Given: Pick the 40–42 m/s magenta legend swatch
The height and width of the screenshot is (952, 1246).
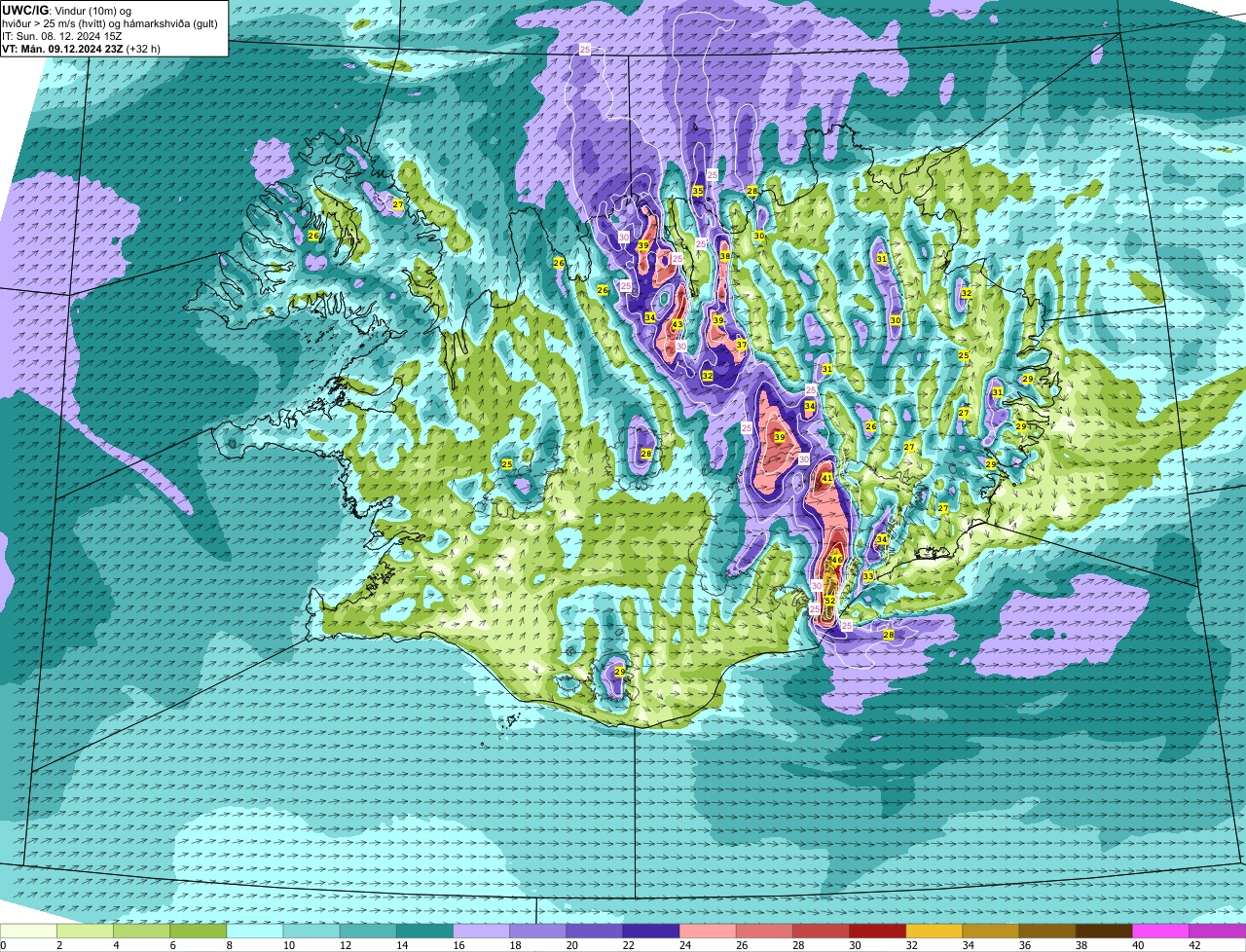Looking at the screenshot, I should coord(1161,932).
